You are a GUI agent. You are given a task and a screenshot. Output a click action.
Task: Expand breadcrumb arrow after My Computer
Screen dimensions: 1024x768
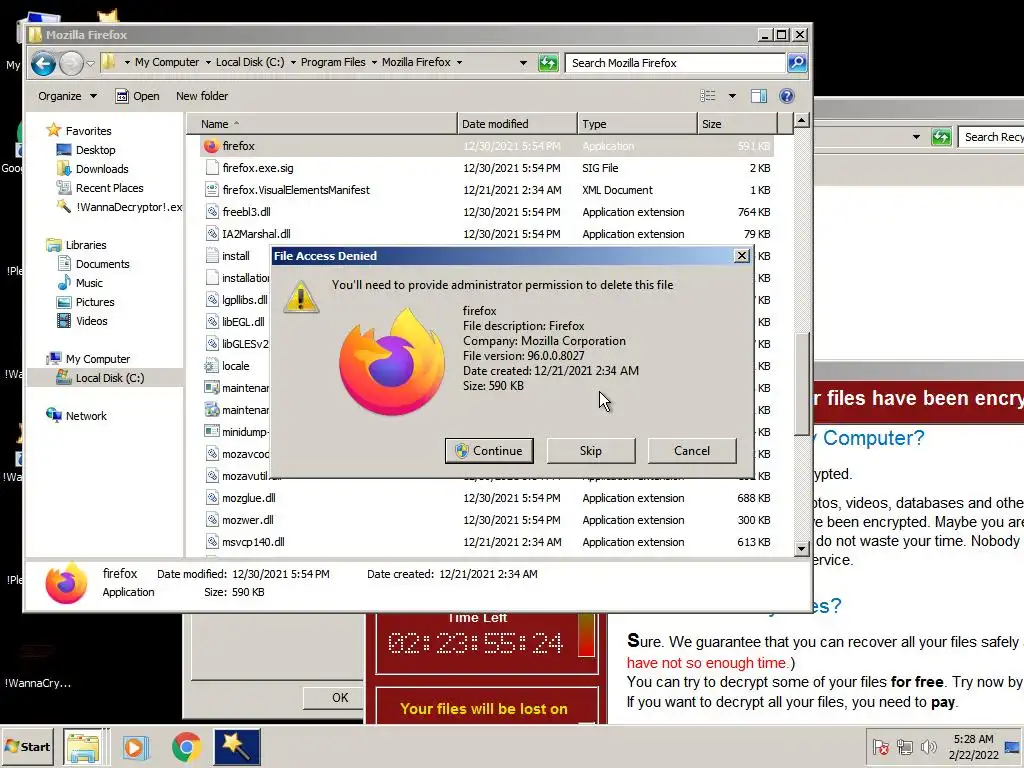tap(208, 63)
